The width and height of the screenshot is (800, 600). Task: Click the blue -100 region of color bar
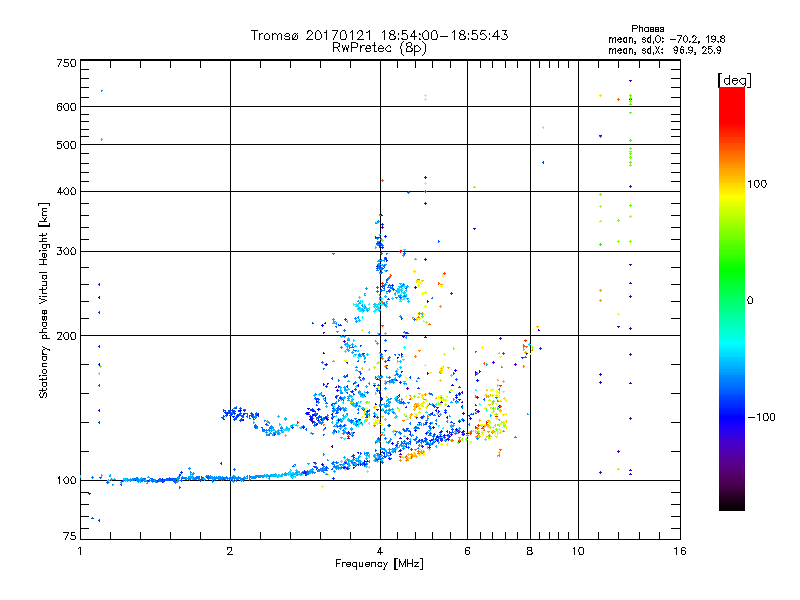tap(732, 416)
